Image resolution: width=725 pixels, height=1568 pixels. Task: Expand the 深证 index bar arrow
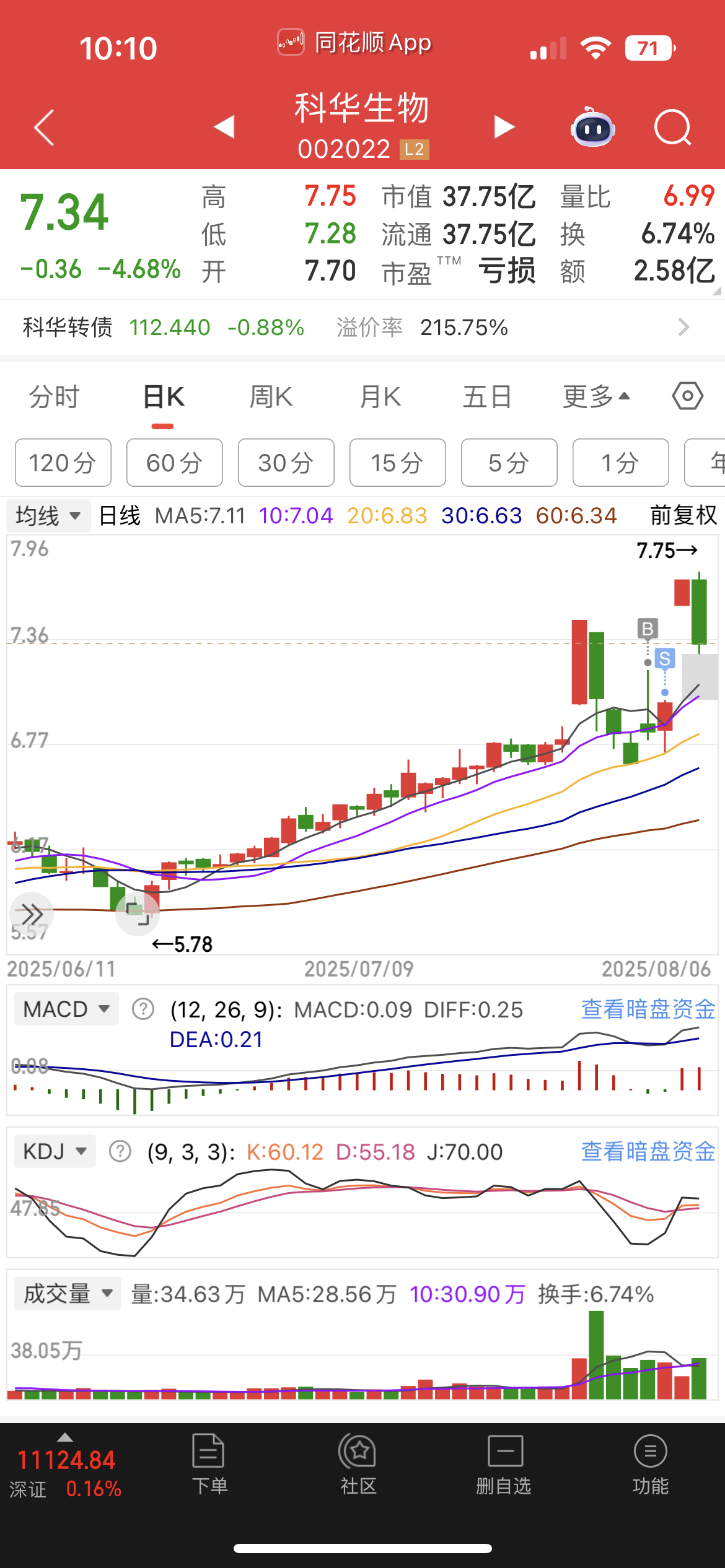64,1437
